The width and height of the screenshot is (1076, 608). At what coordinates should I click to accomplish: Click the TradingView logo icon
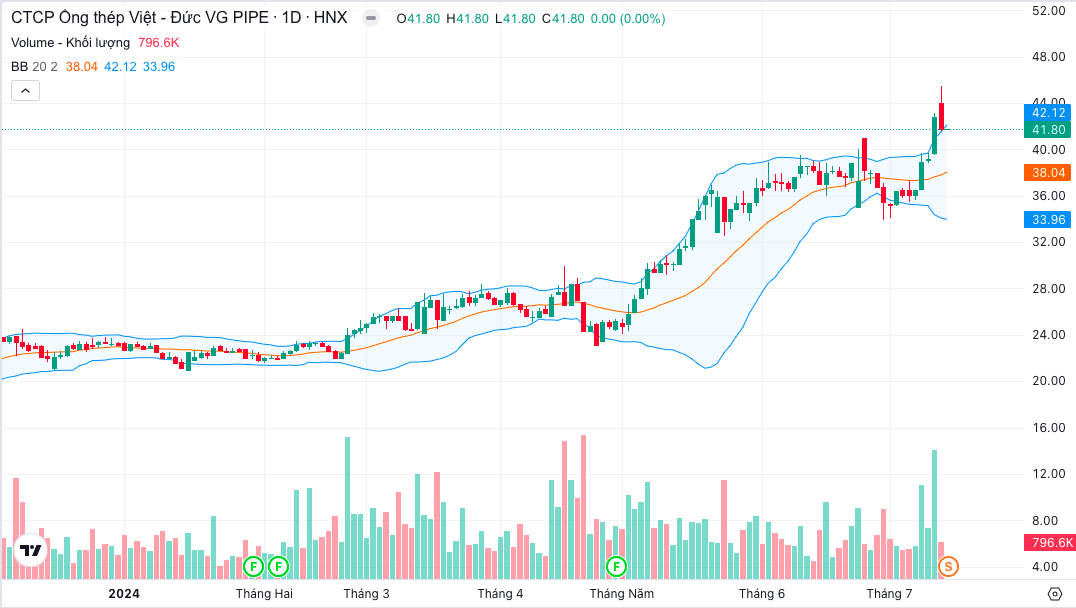(30, 550)
